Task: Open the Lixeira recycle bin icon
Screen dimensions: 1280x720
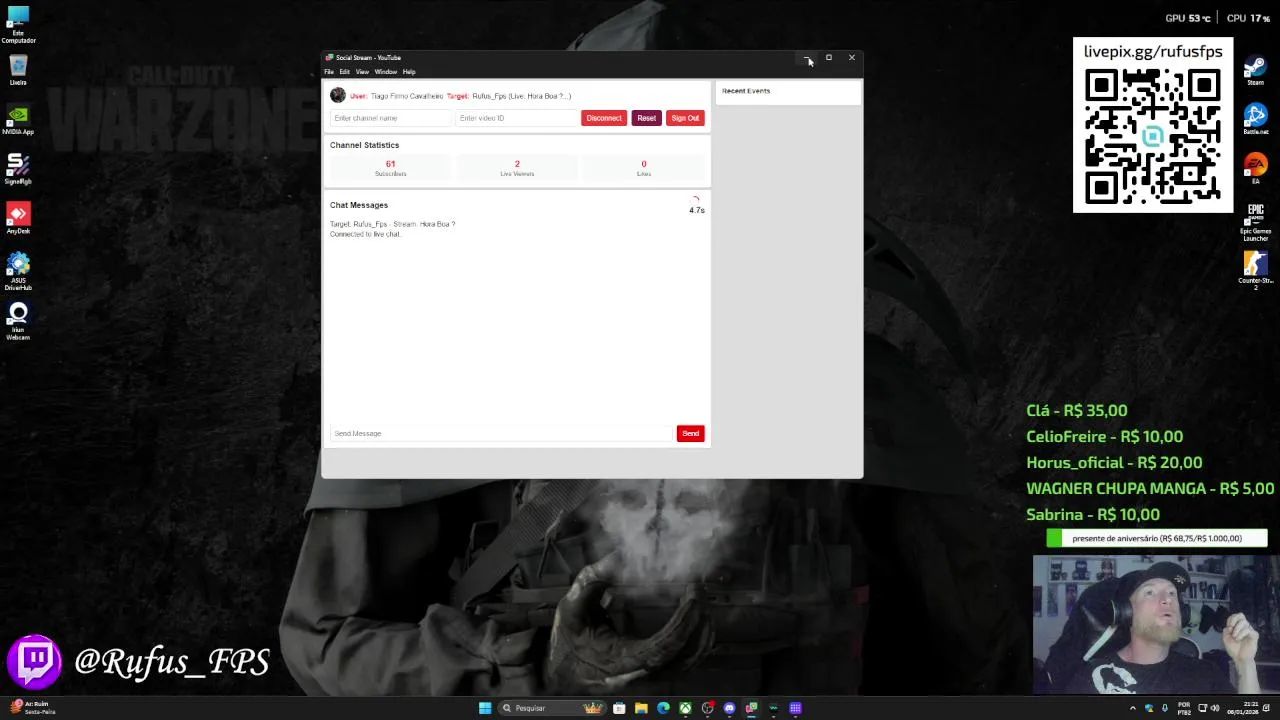Action: (18, 71)
